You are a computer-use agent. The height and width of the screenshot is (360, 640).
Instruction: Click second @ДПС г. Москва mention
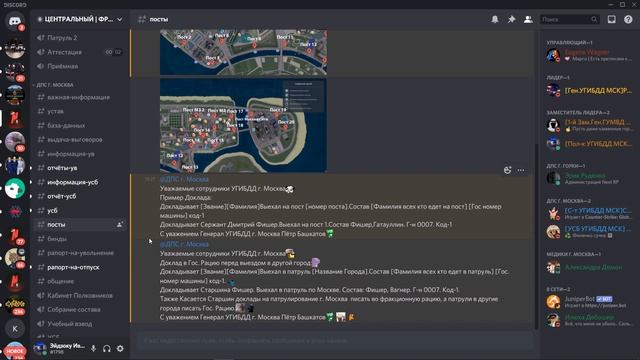[x=184, y=244]
